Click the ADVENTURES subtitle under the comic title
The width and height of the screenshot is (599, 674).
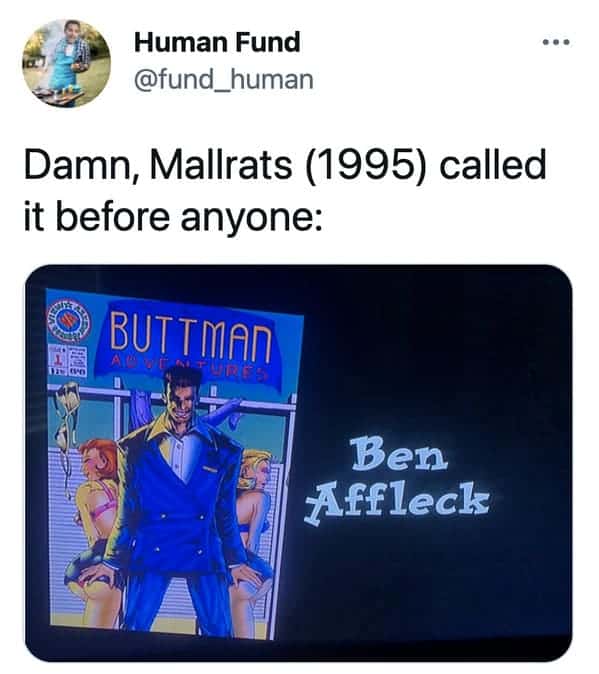coord(189,368)
